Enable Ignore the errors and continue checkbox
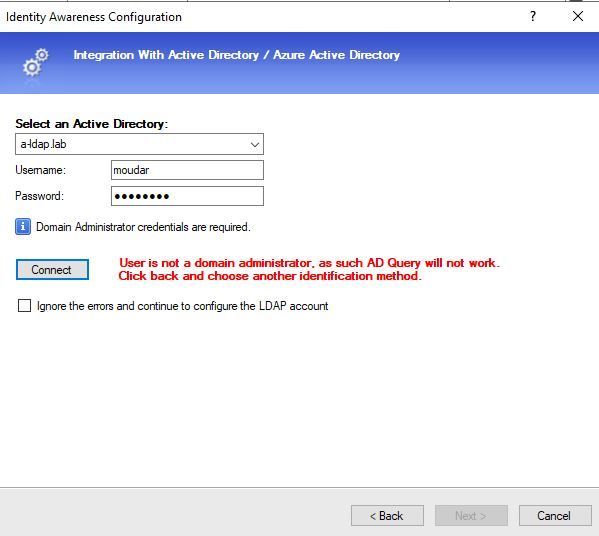The image size is (599, 536). (x=24, y=306)
